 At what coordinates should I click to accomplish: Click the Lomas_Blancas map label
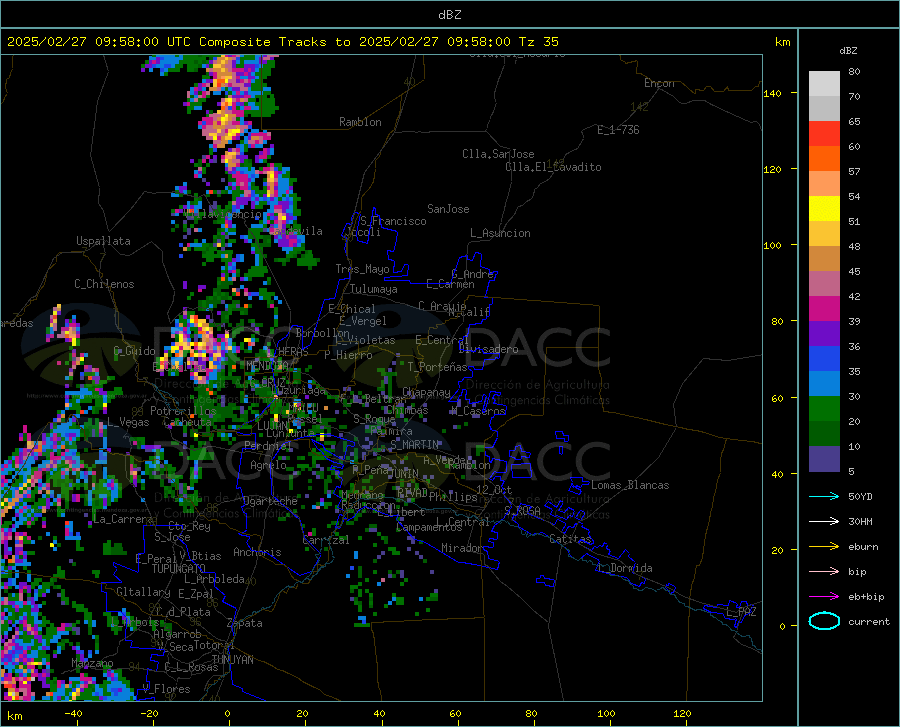[x=630, y=485]
